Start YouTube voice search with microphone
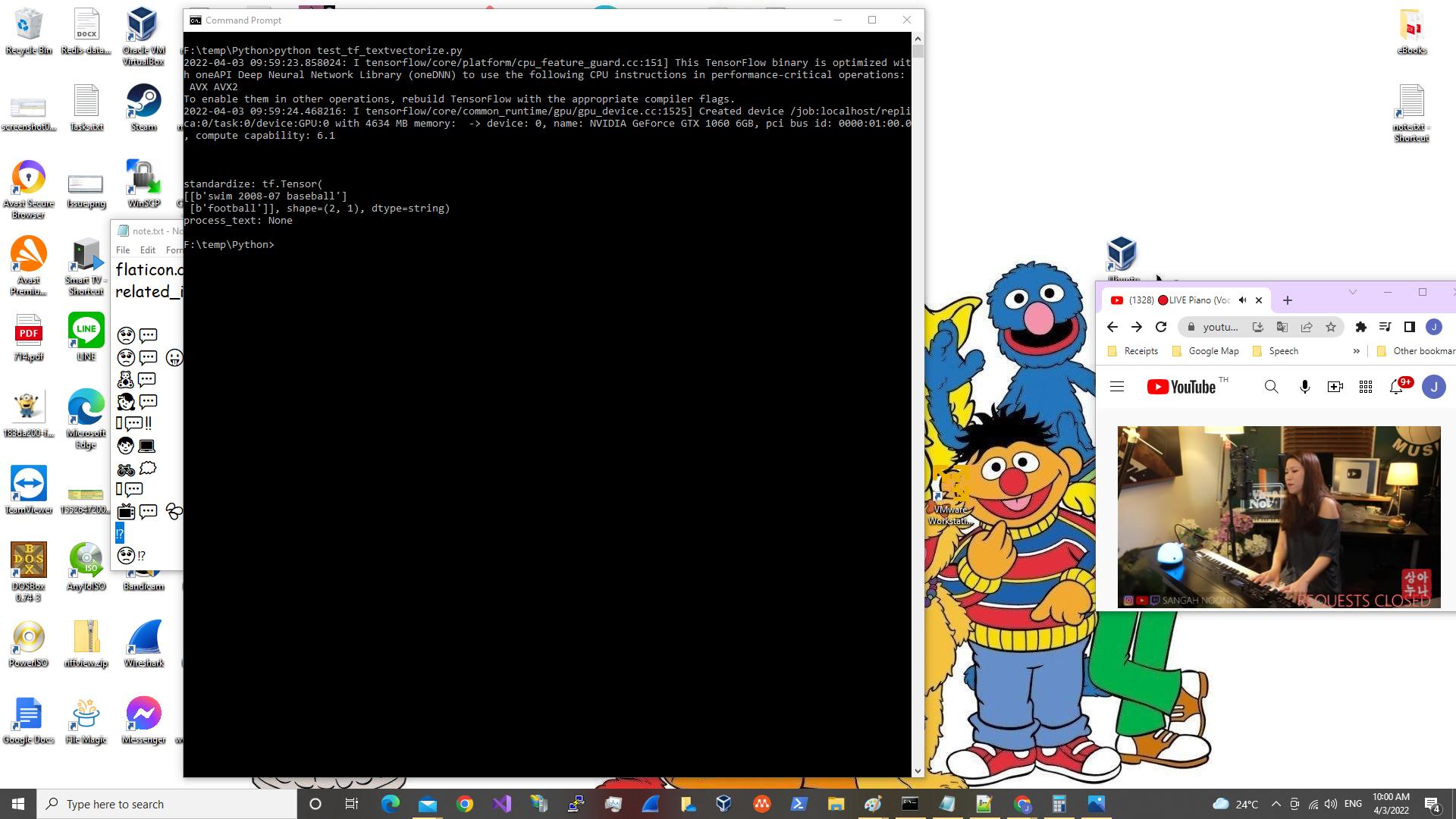The width and height of the screenshot is (1456, 819). (1304, 387)
